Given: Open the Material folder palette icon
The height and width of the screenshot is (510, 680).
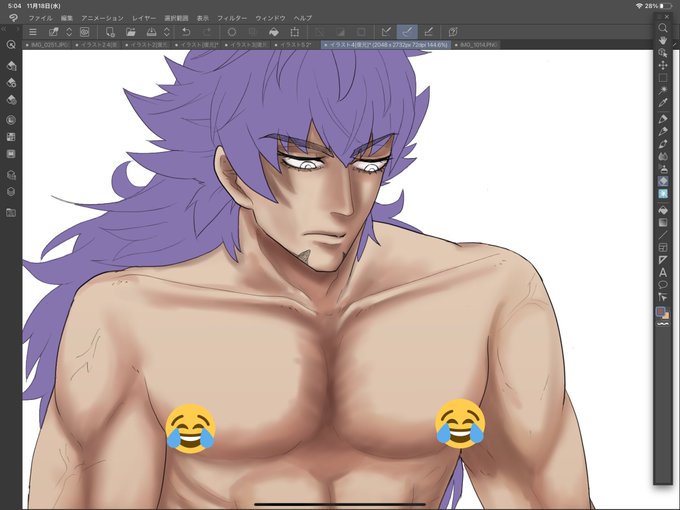Looking at the screenshot, I should [x=11, y=212].
